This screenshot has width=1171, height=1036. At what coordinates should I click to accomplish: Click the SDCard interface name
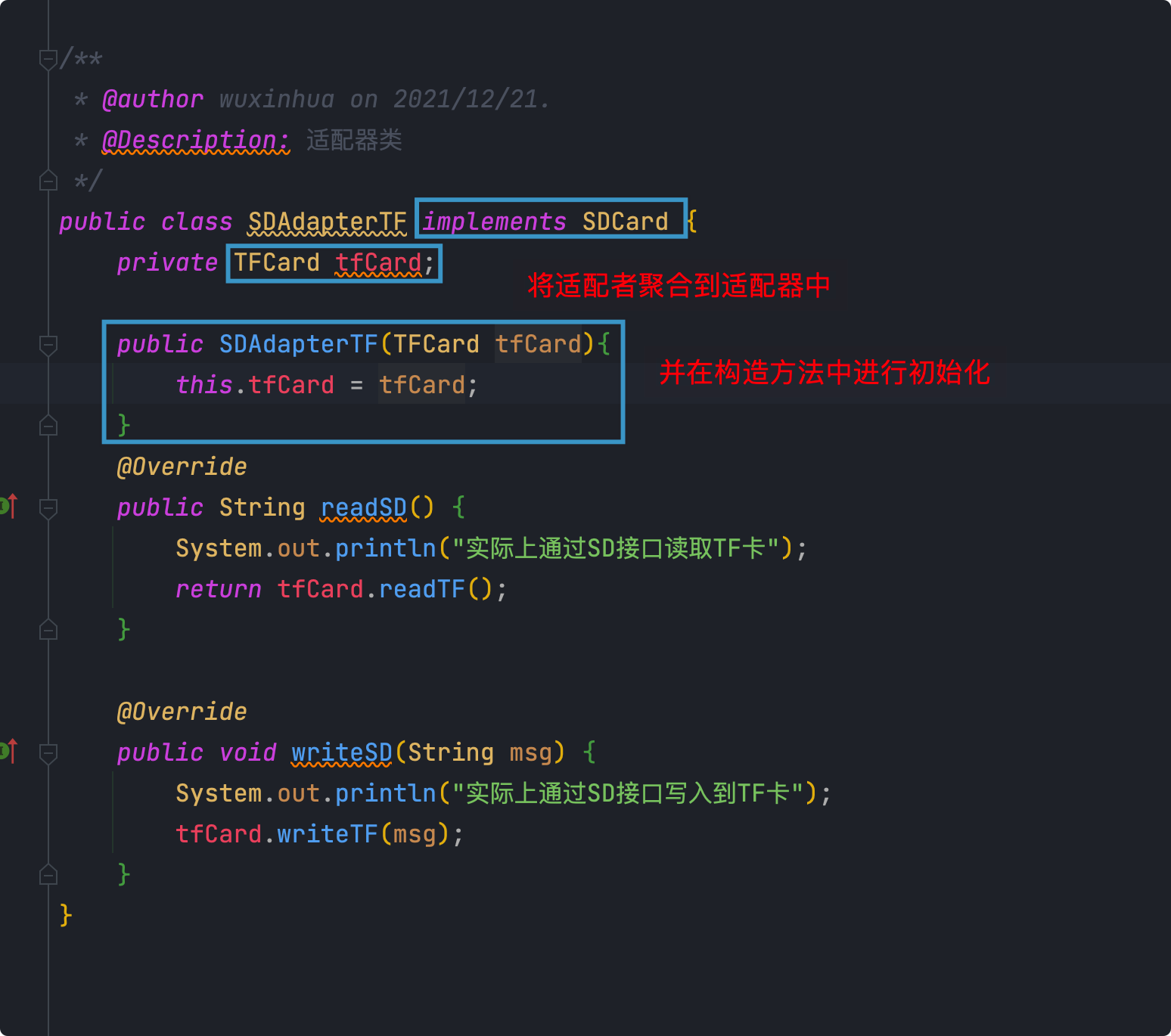click(625, 222)
